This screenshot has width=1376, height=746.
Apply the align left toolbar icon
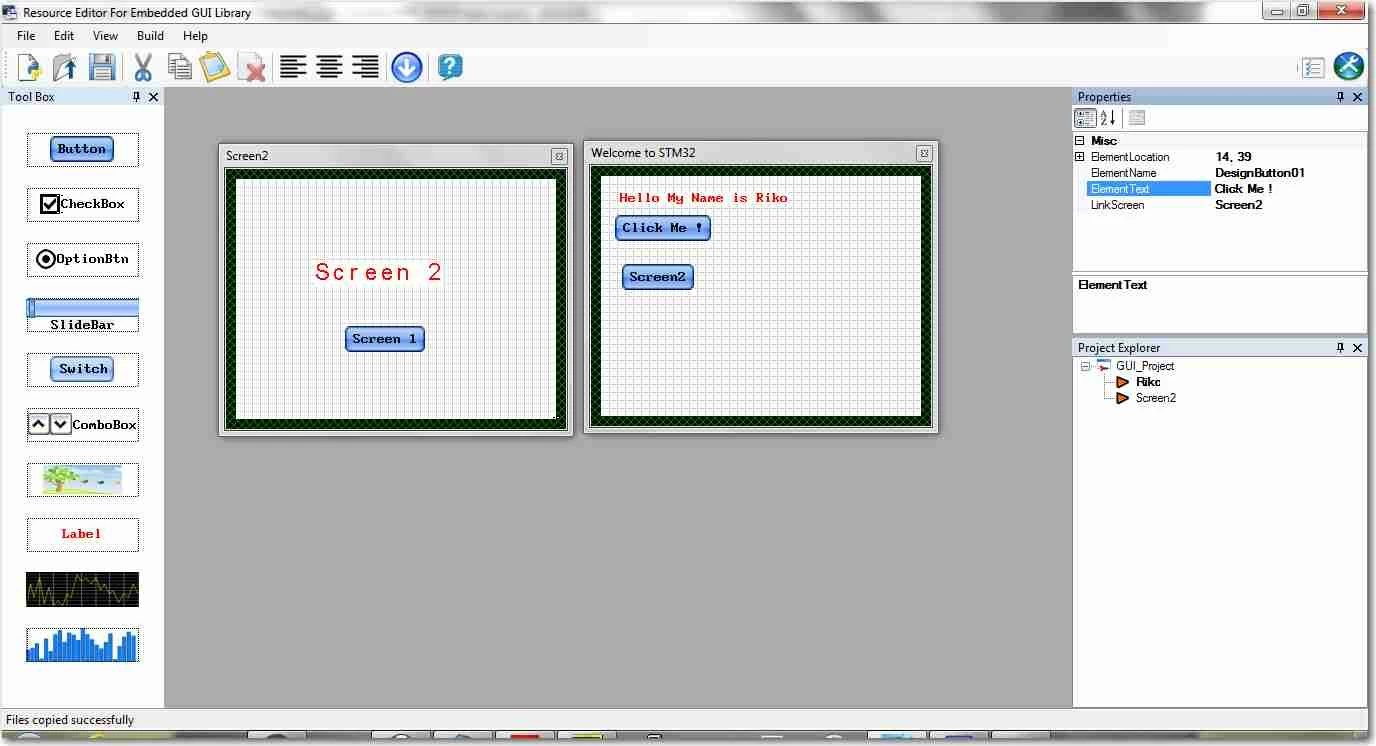293,67
